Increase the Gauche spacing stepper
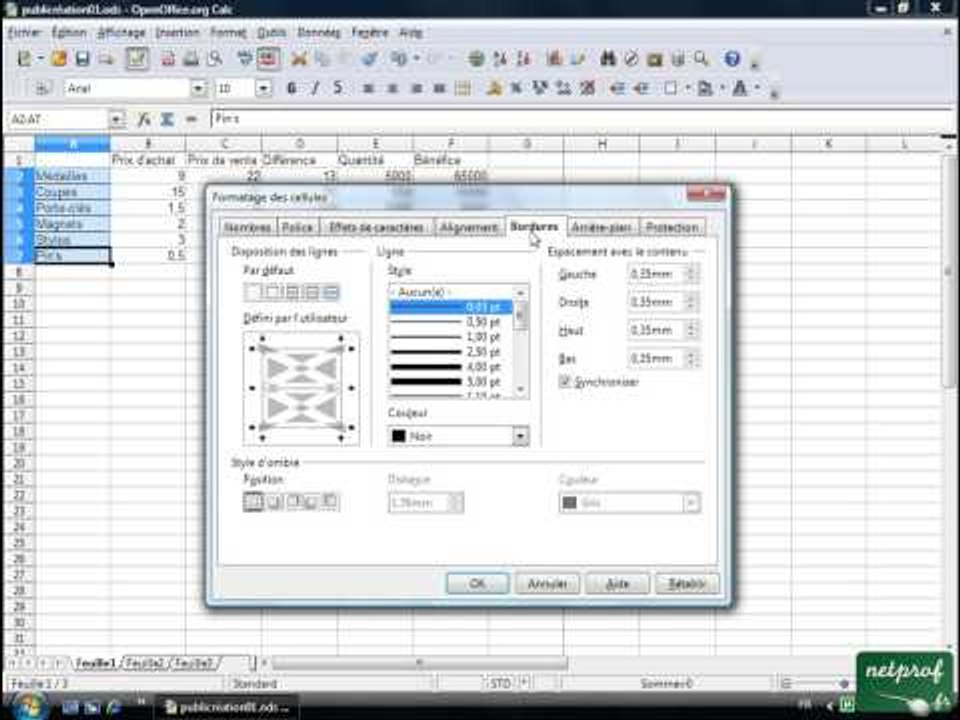Image resolution: width=960 pixels, height=720 pixels. click(692, 269)
